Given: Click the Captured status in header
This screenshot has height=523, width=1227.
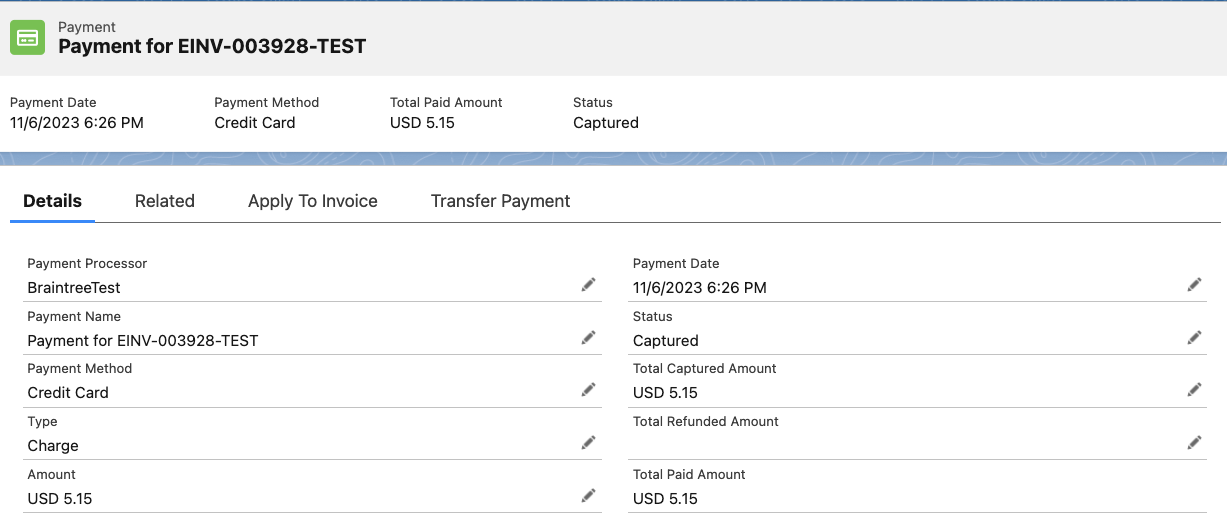Looking at the screenshot, I should (605, 123).
